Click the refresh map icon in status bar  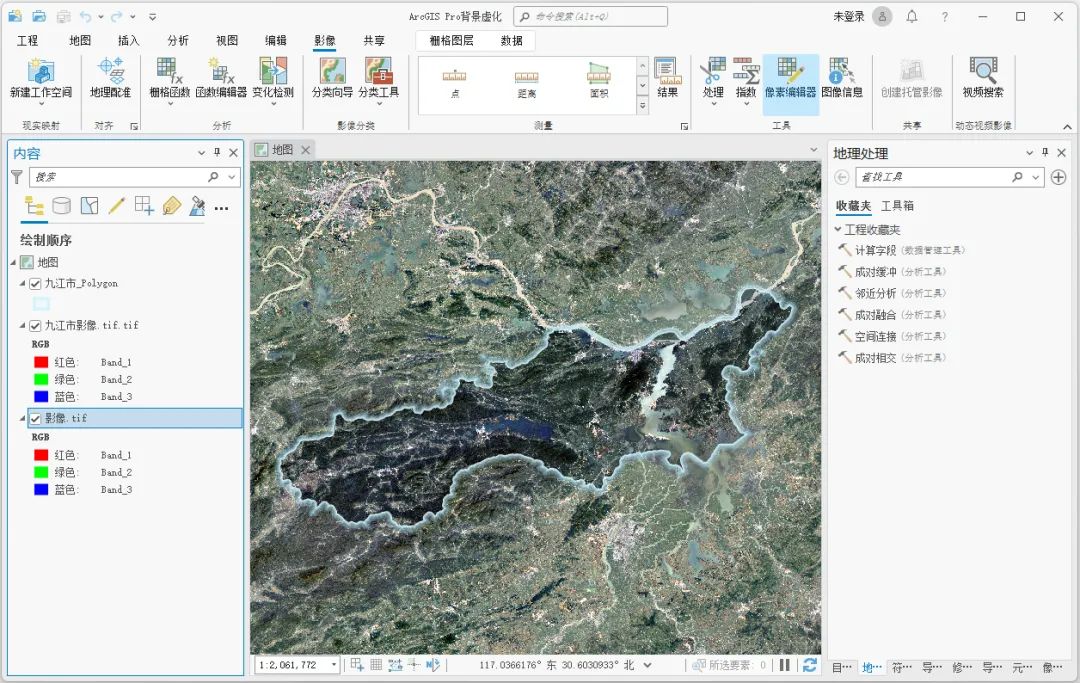tap(810, 664)
